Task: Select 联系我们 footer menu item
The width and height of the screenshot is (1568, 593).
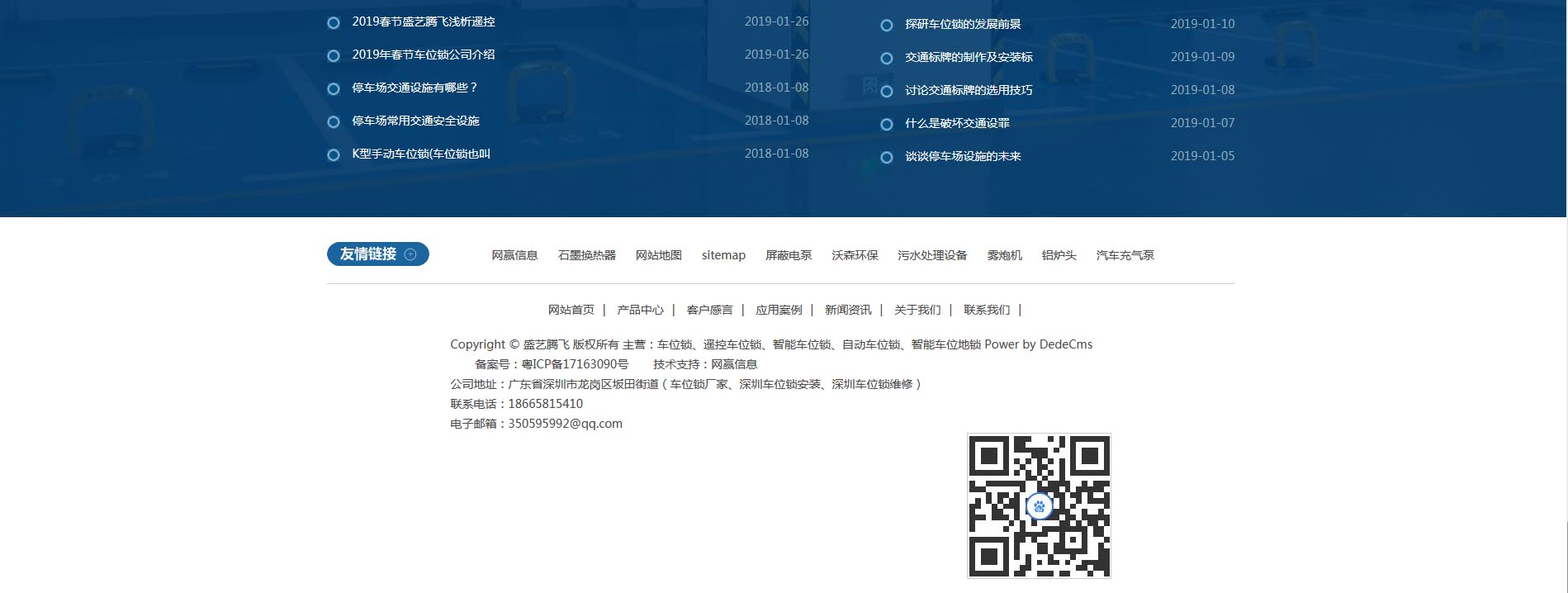Action: pyautogui.click(x=986, y=310)
